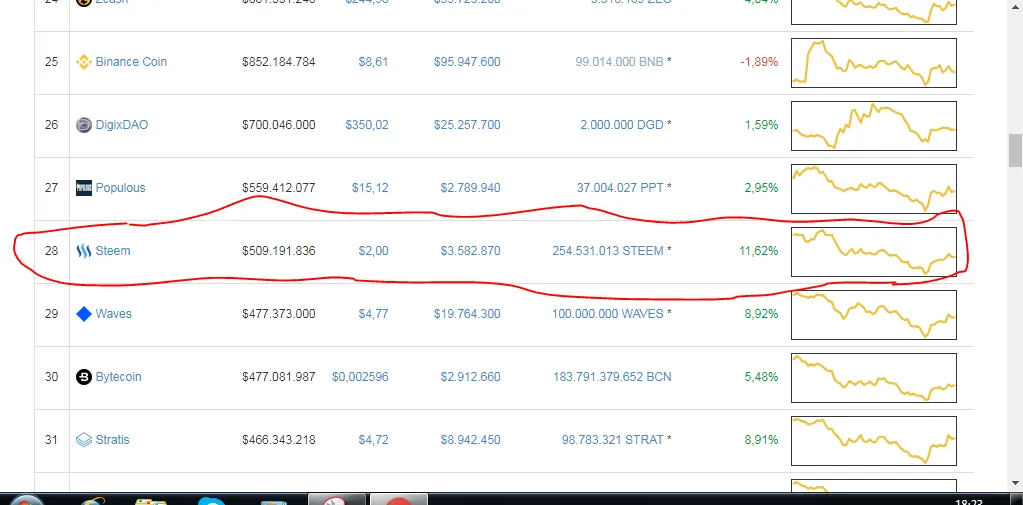1023x505 pixels.
Task: Click rank number 28 in Steem row
Action: 52,251
